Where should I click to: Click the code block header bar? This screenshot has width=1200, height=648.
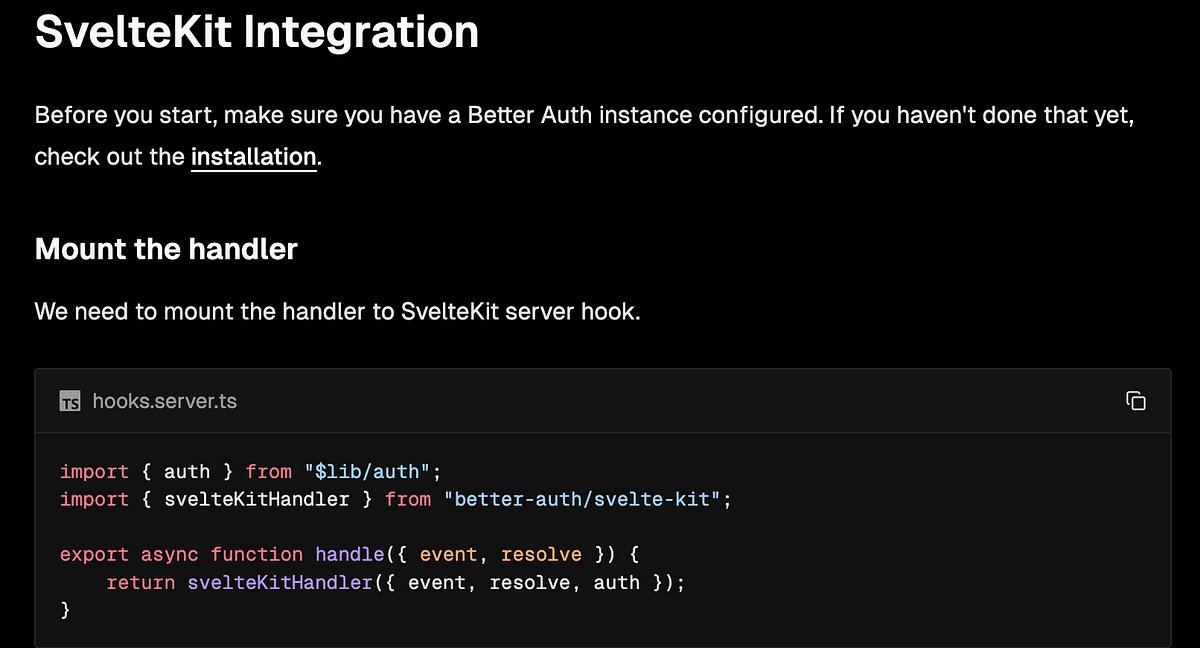pos(600,400)
